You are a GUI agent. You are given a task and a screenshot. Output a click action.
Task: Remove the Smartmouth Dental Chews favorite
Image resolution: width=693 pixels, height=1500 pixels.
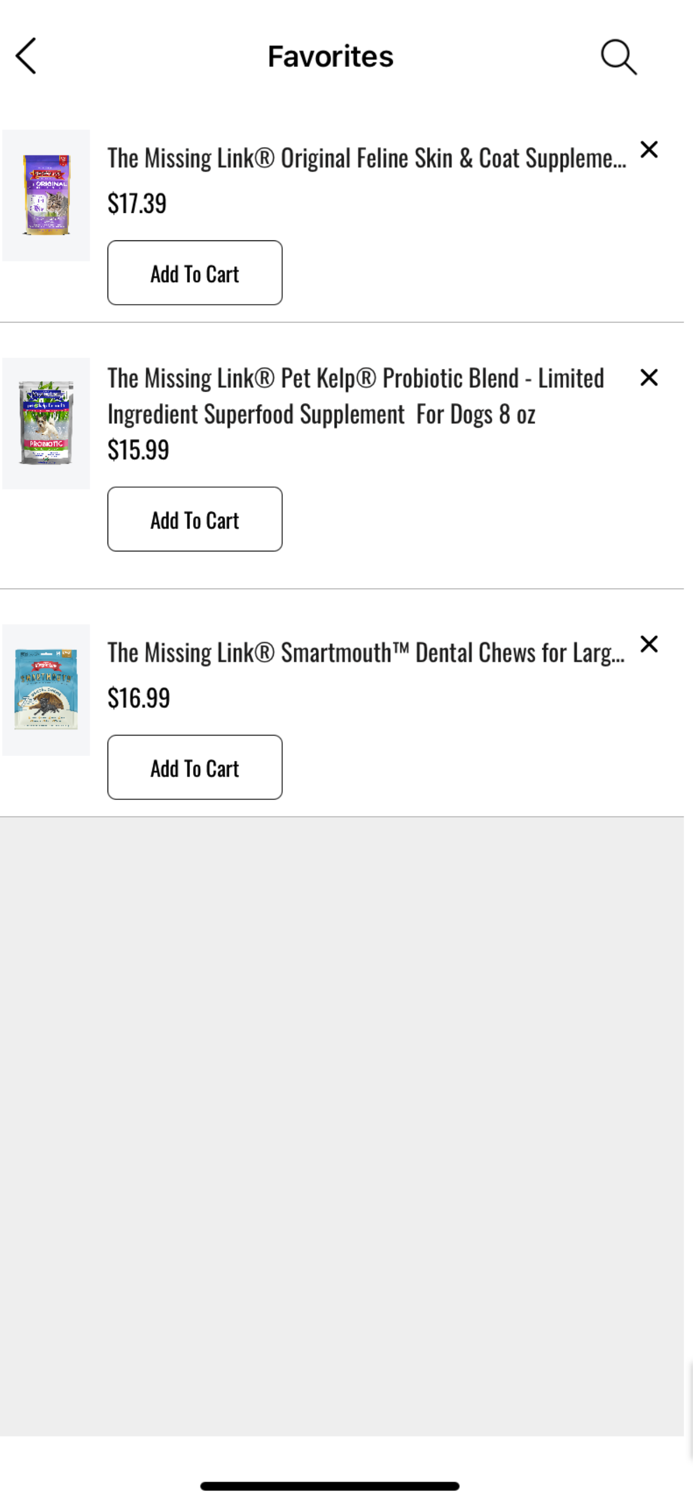tap(649, 644)
